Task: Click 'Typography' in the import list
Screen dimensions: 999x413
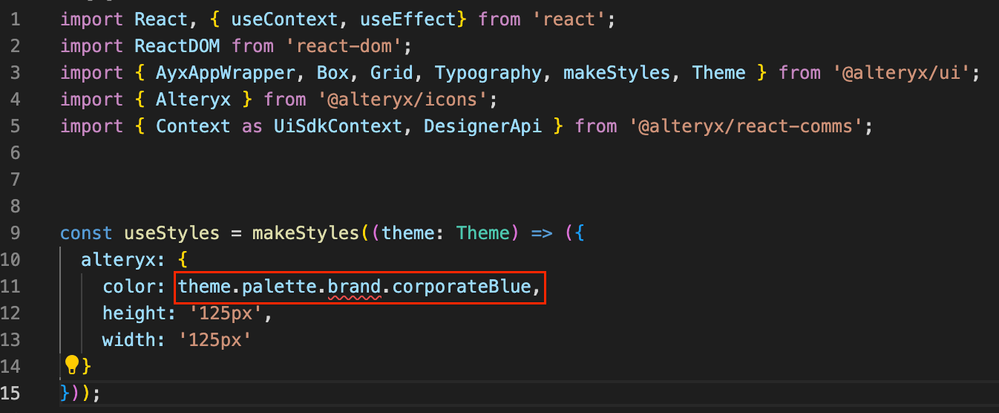Action: 488,73
